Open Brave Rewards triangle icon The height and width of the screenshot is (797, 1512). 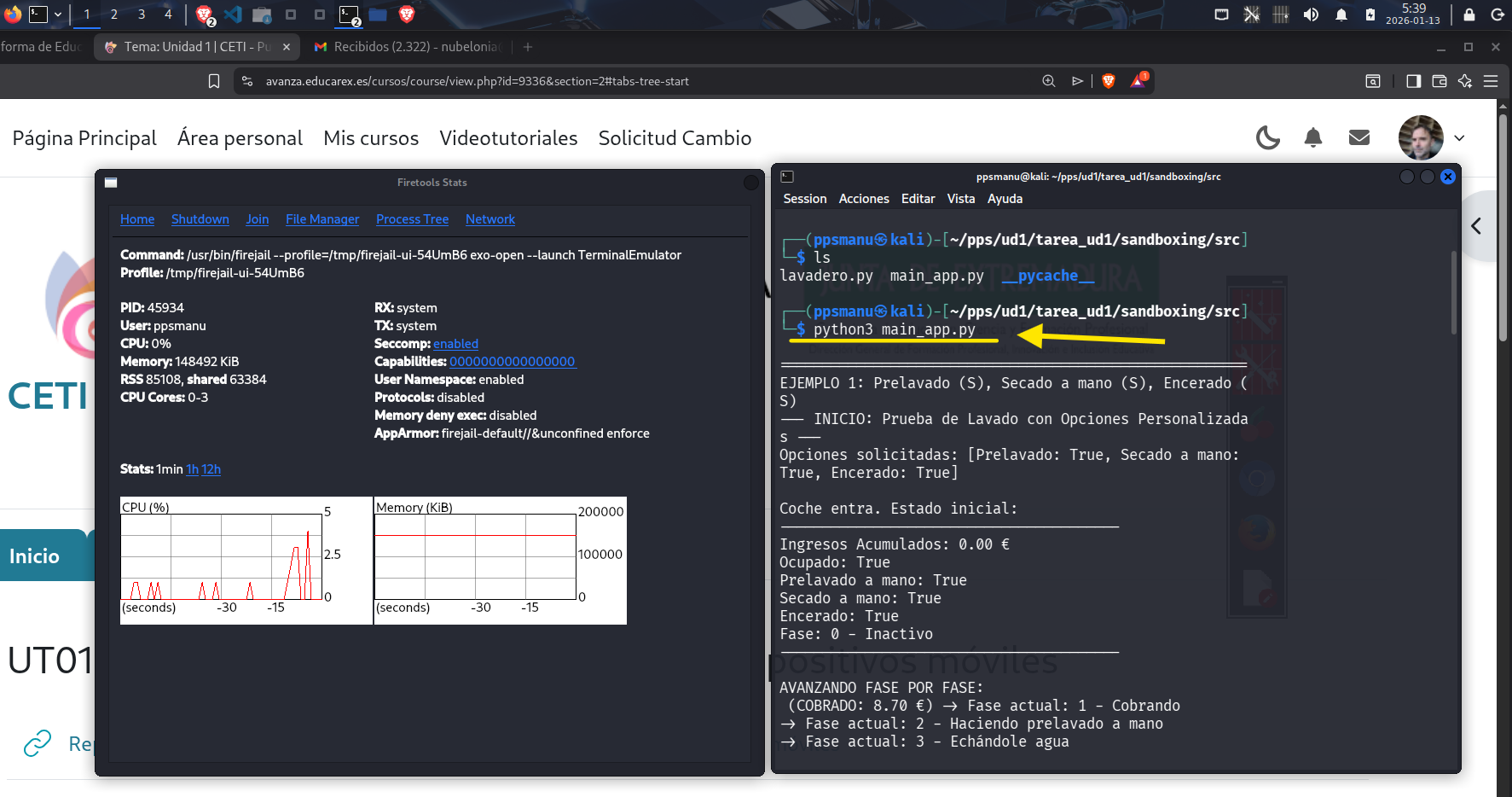[x=1139, y=80]
